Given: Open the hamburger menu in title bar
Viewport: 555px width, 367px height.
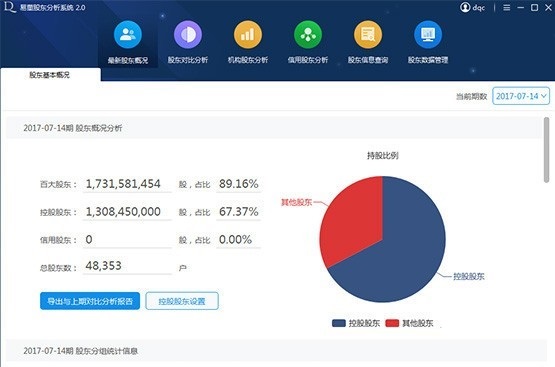Looking at the screenshot, I should (x=507, y=7).
